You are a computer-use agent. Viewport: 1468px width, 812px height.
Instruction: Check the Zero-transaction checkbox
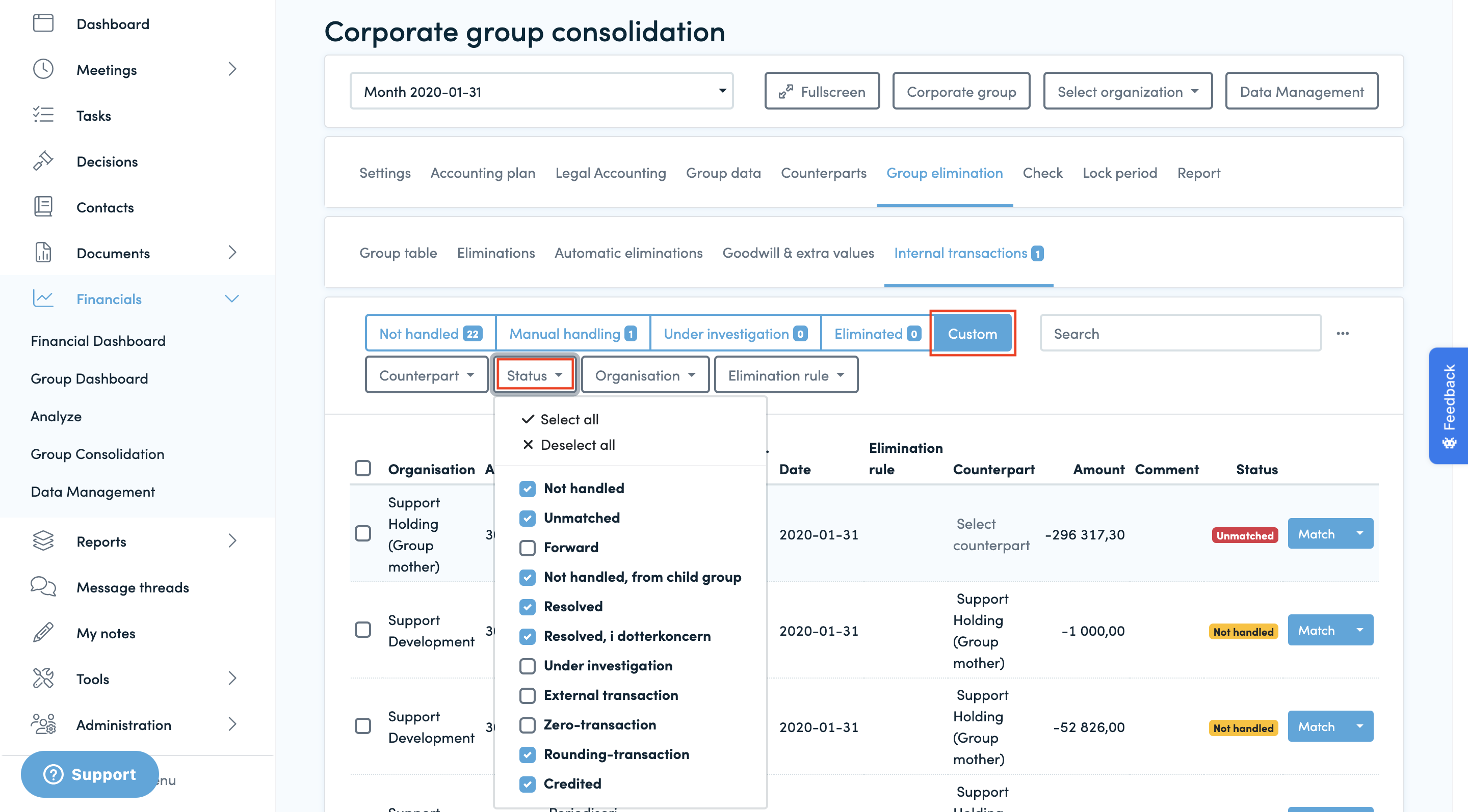tap(528, 725)
